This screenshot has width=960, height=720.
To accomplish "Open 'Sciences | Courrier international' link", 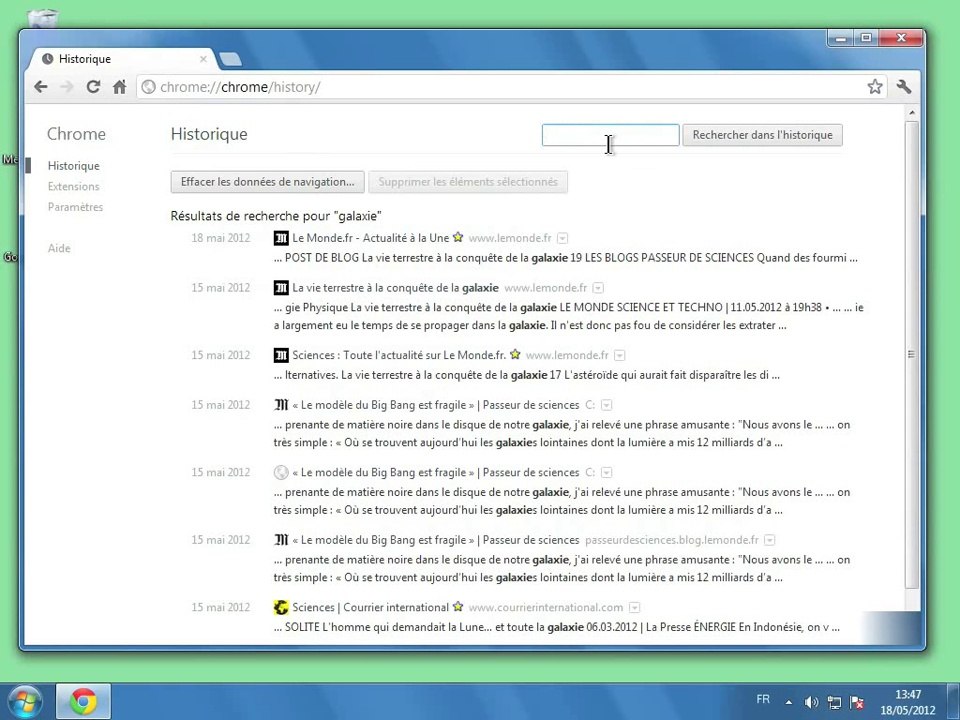I will (x=370, y=607).
